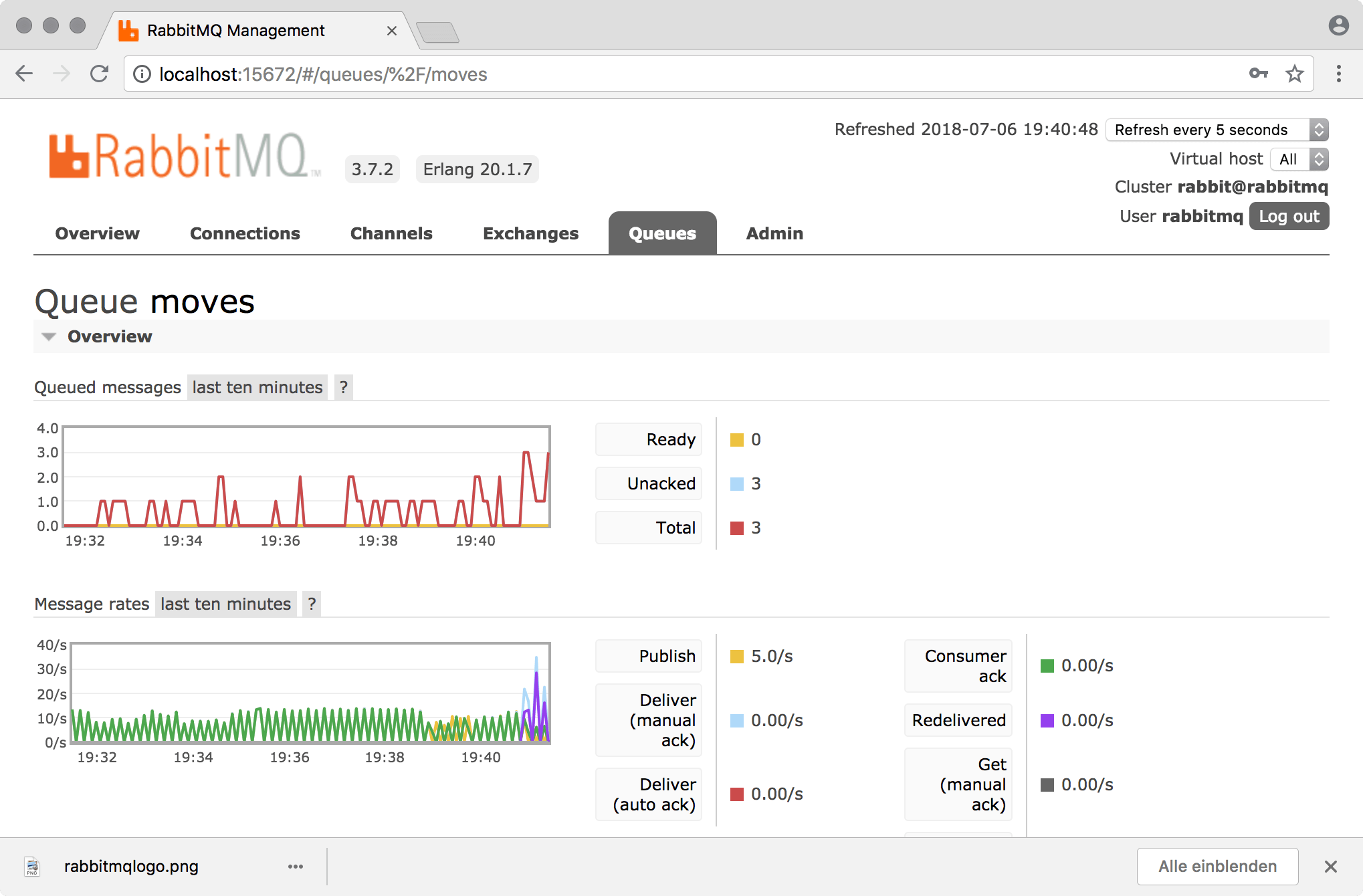Log out of rabbitmq user

click(x=1289, y=216)
